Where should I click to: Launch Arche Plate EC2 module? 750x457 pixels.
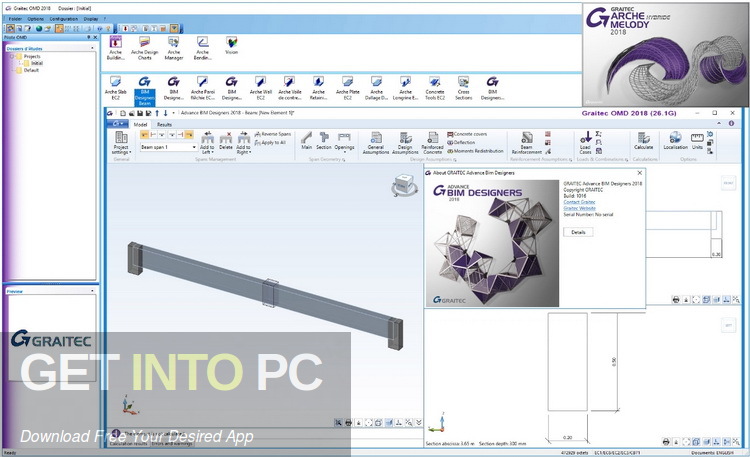(x=348, y=88)
